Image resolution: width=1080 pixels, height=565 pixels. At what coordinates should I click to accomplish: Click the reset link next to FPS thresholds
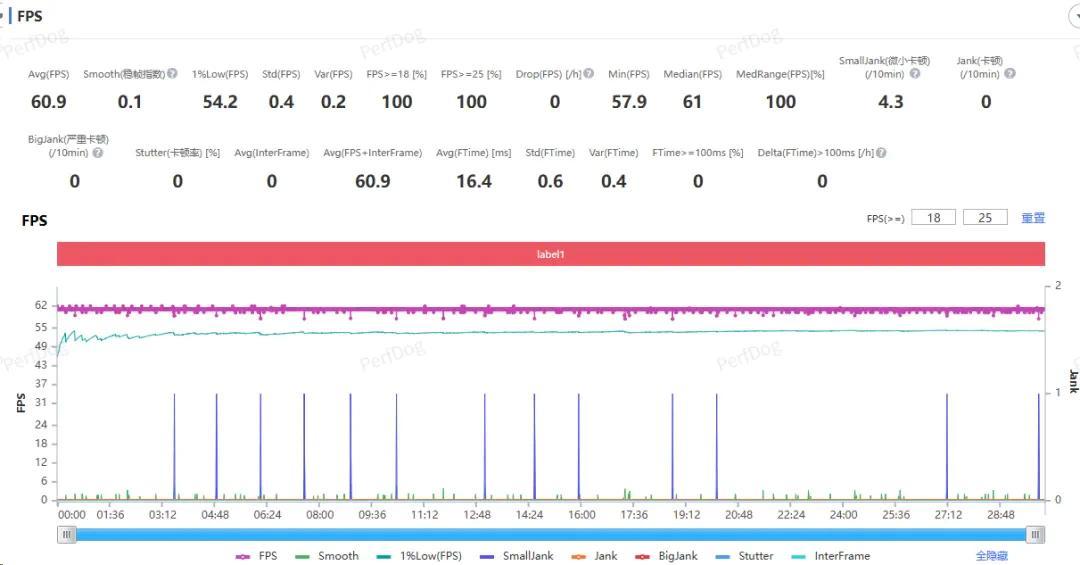tap(1032, 218)
